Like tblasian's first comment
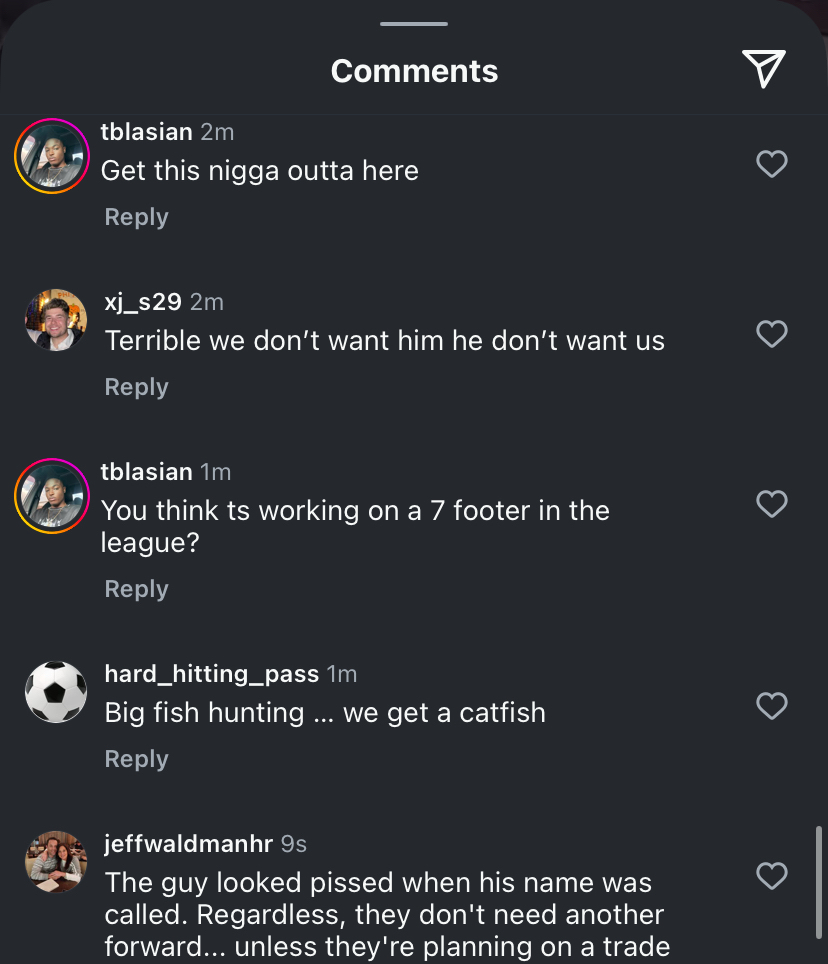The image size is (828, 964). [771, 164]
